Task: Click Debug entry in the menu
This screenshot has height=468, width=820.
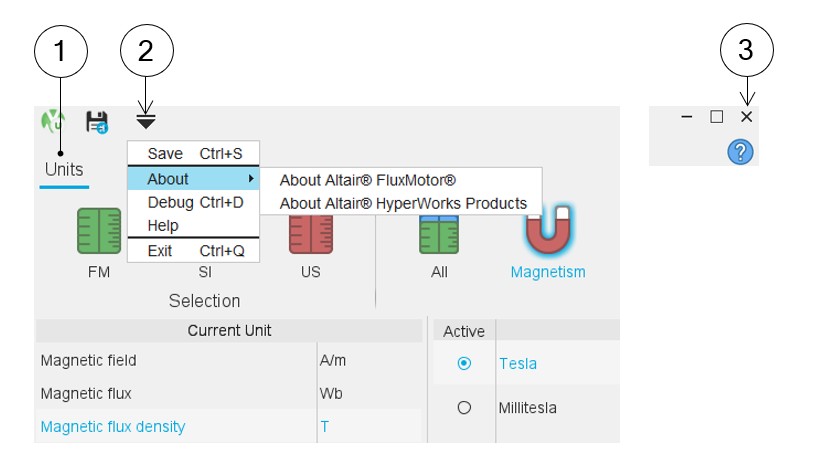Action: coord(193,202)
